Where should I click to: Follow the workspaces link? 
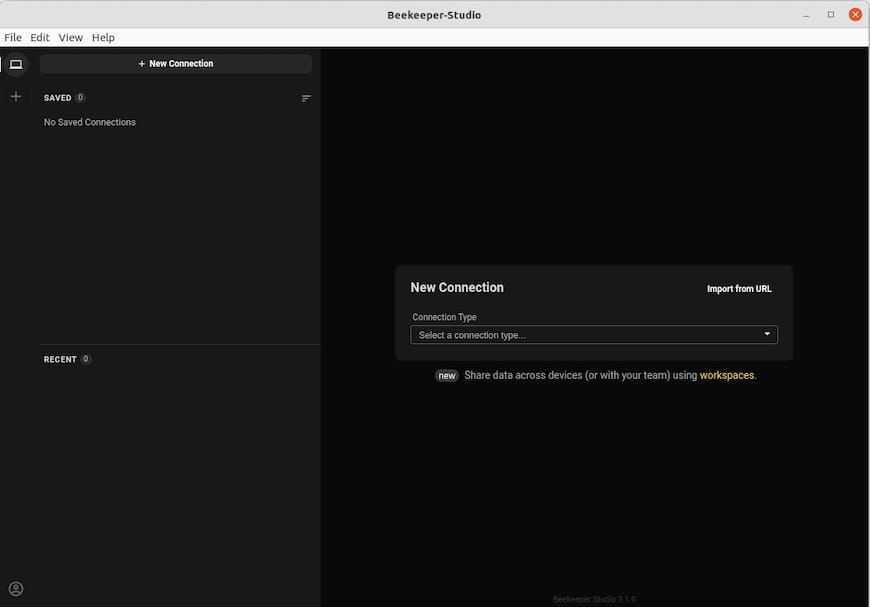(726, 375)
